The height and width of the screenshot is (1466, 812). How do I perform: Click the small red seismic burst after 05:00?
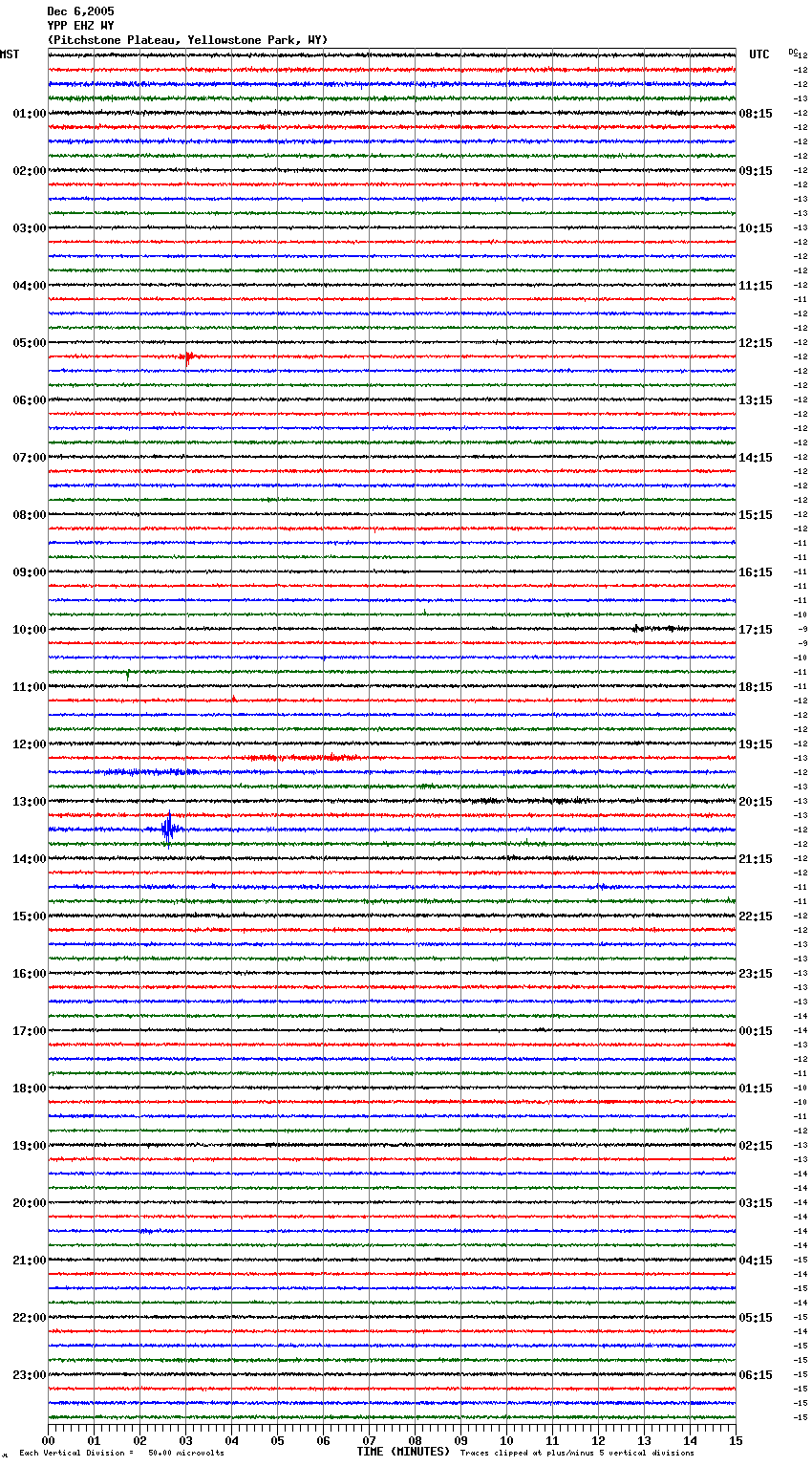click(x=187, y=357)
